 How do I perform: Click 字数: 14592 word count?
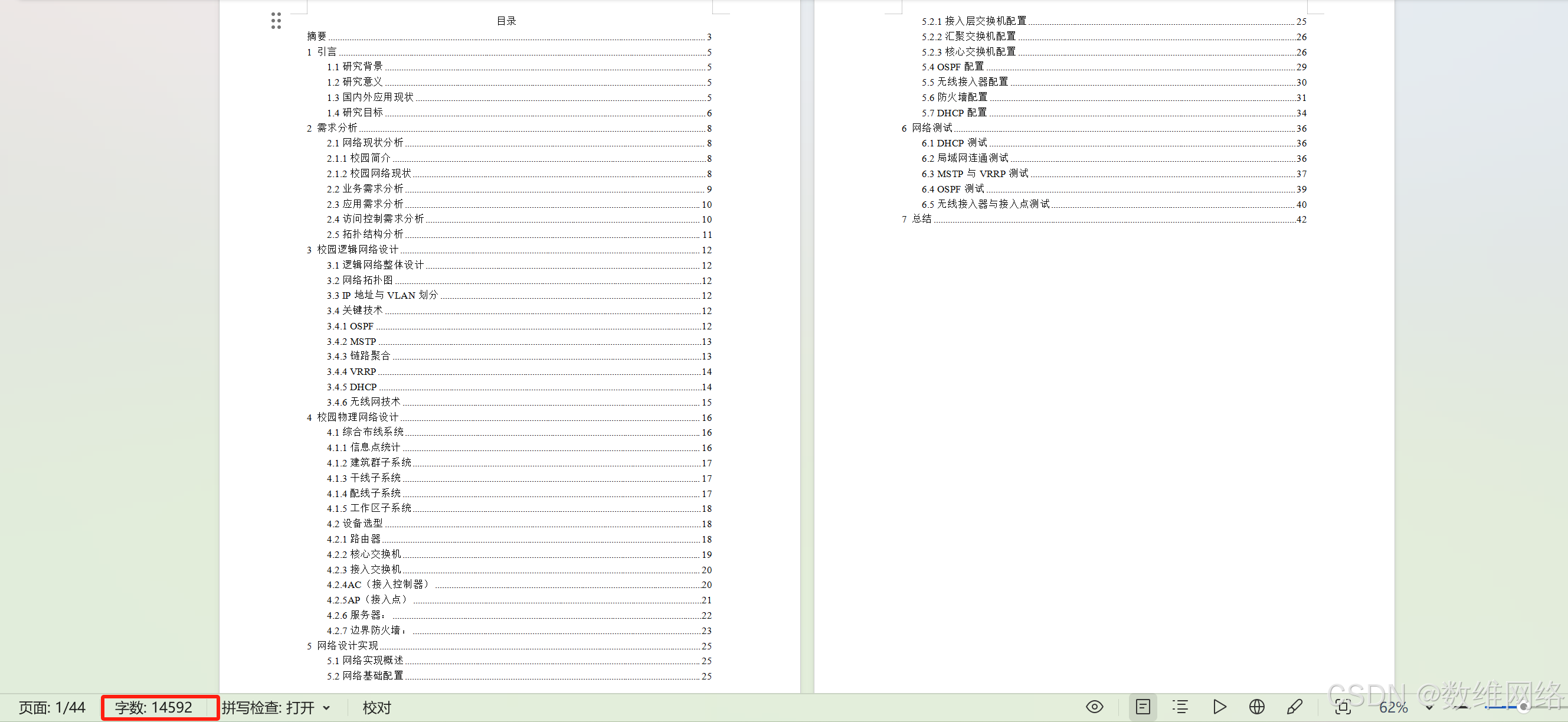point(153,707)
